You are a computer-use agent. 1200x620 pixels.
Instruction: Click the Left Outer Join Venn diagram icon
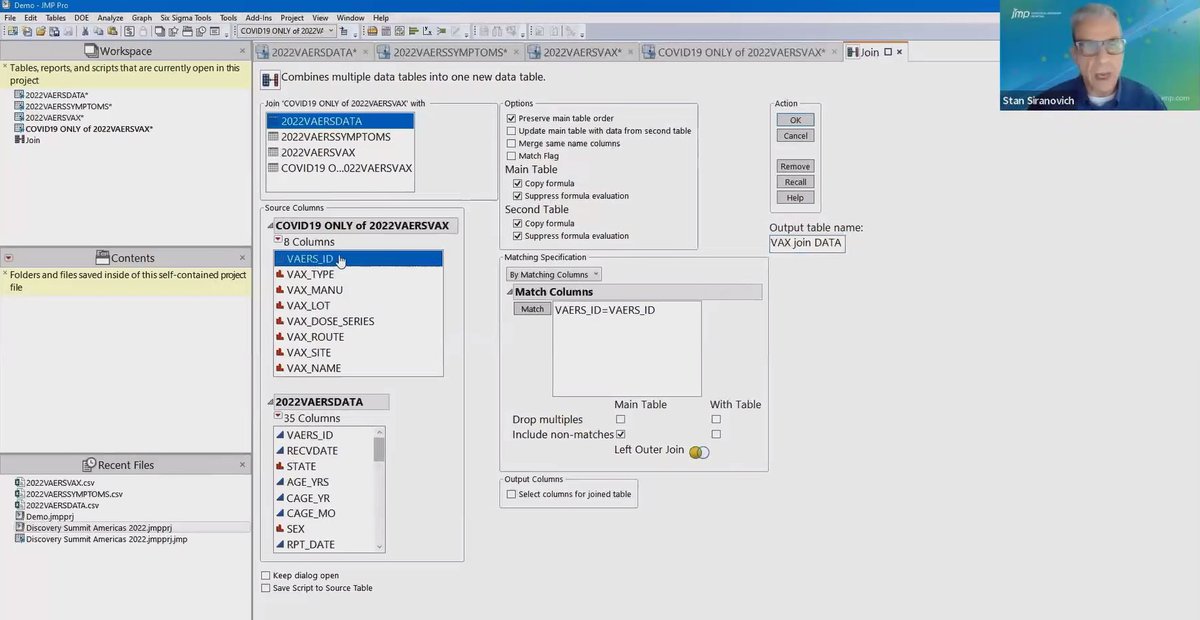699,452
